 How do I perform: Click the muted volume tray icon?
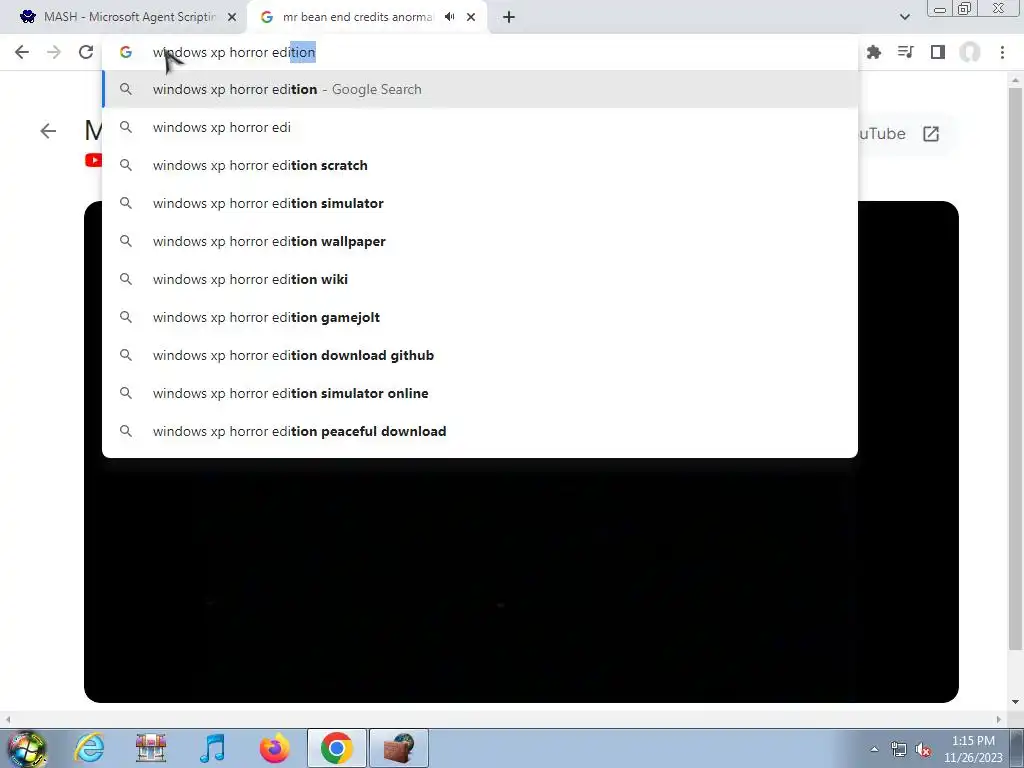coord(923,749)
